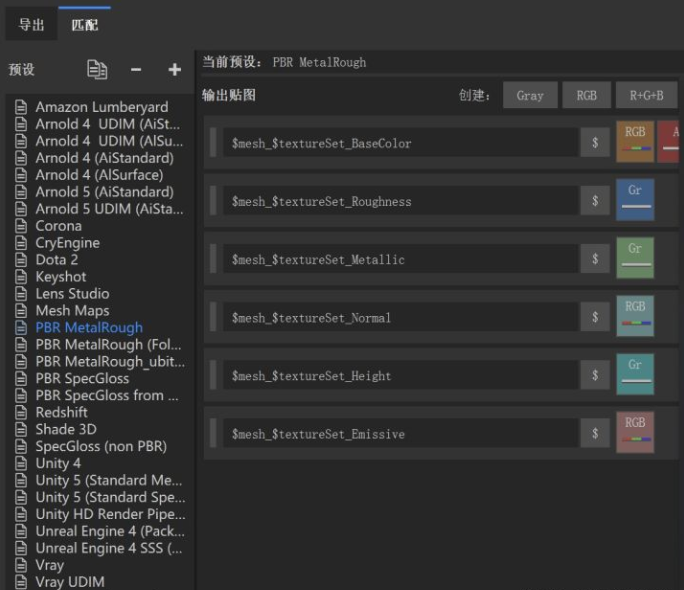This screenshot has height=590, width=684.
Task: Create an R+G+B output map
Action: coord(646,95)
